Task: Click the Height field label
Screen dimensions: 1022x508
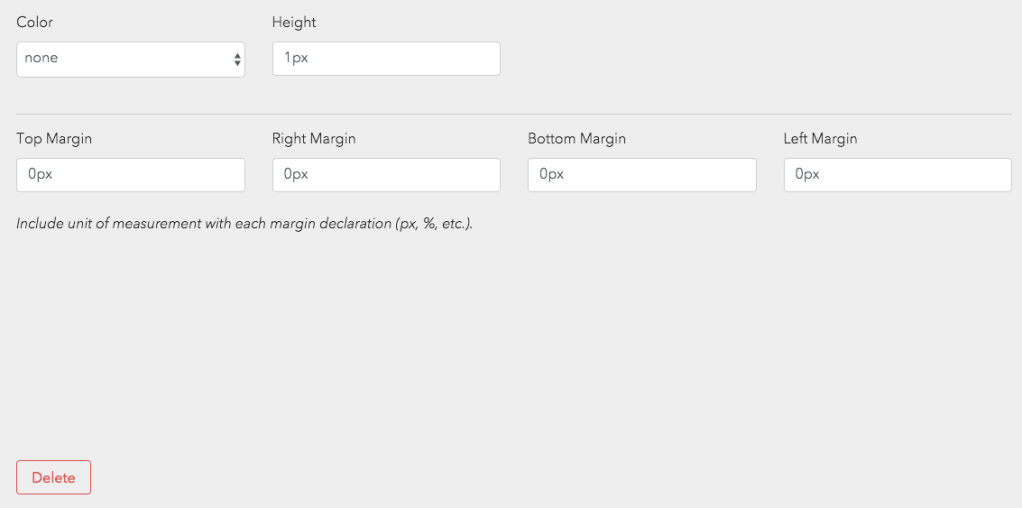Action: pyautogui.click(x=294, y=22)
